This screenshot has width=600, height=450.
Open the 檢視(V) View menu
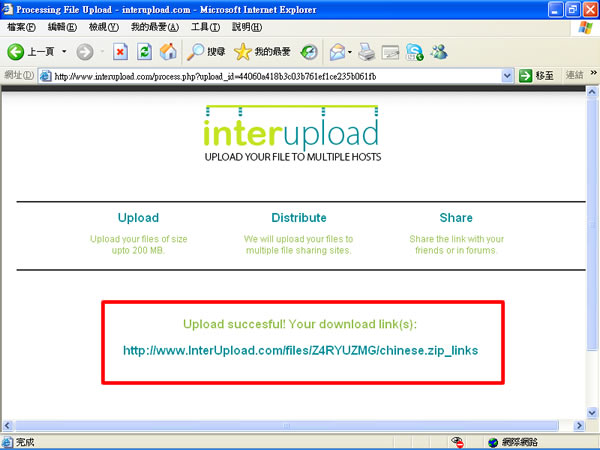pyautogui.click(x=104, y=27)
